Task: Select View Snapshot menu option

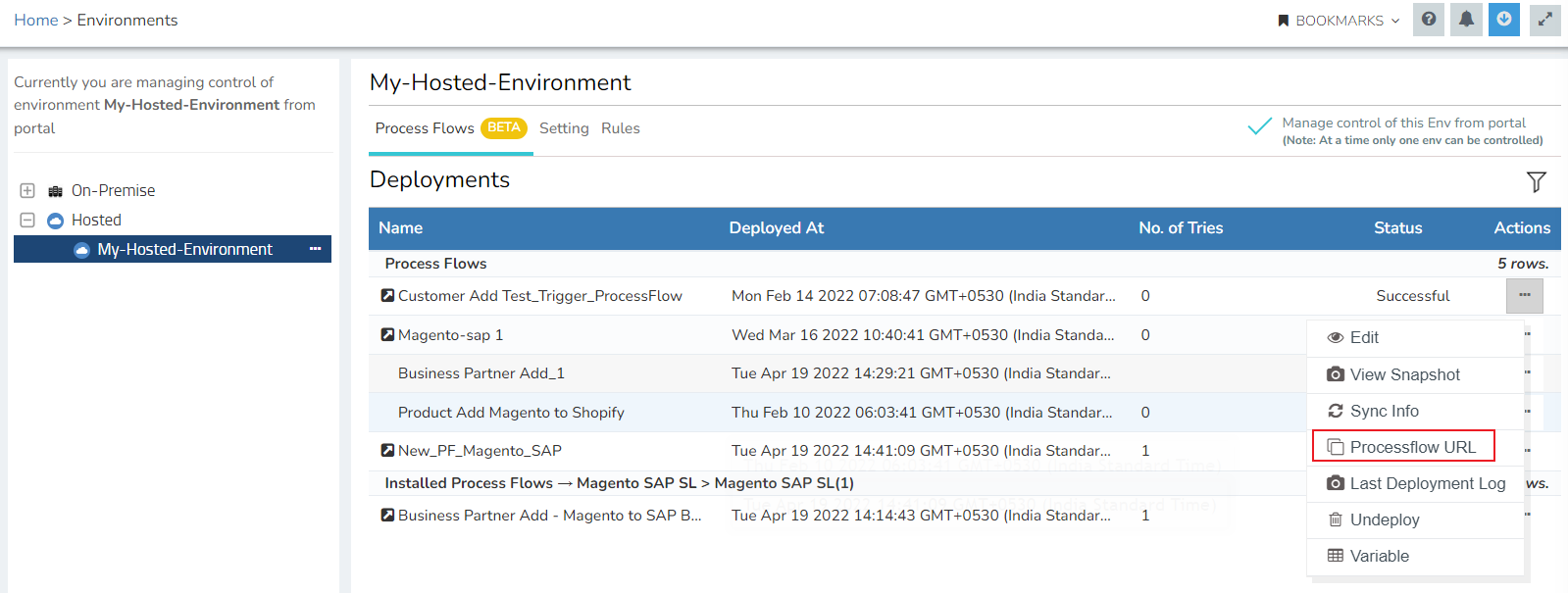Action: point(1404,374)
